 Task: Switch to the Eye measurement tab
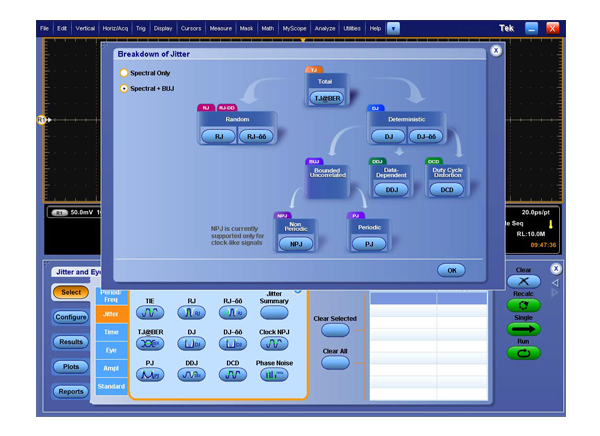point(111,349)
